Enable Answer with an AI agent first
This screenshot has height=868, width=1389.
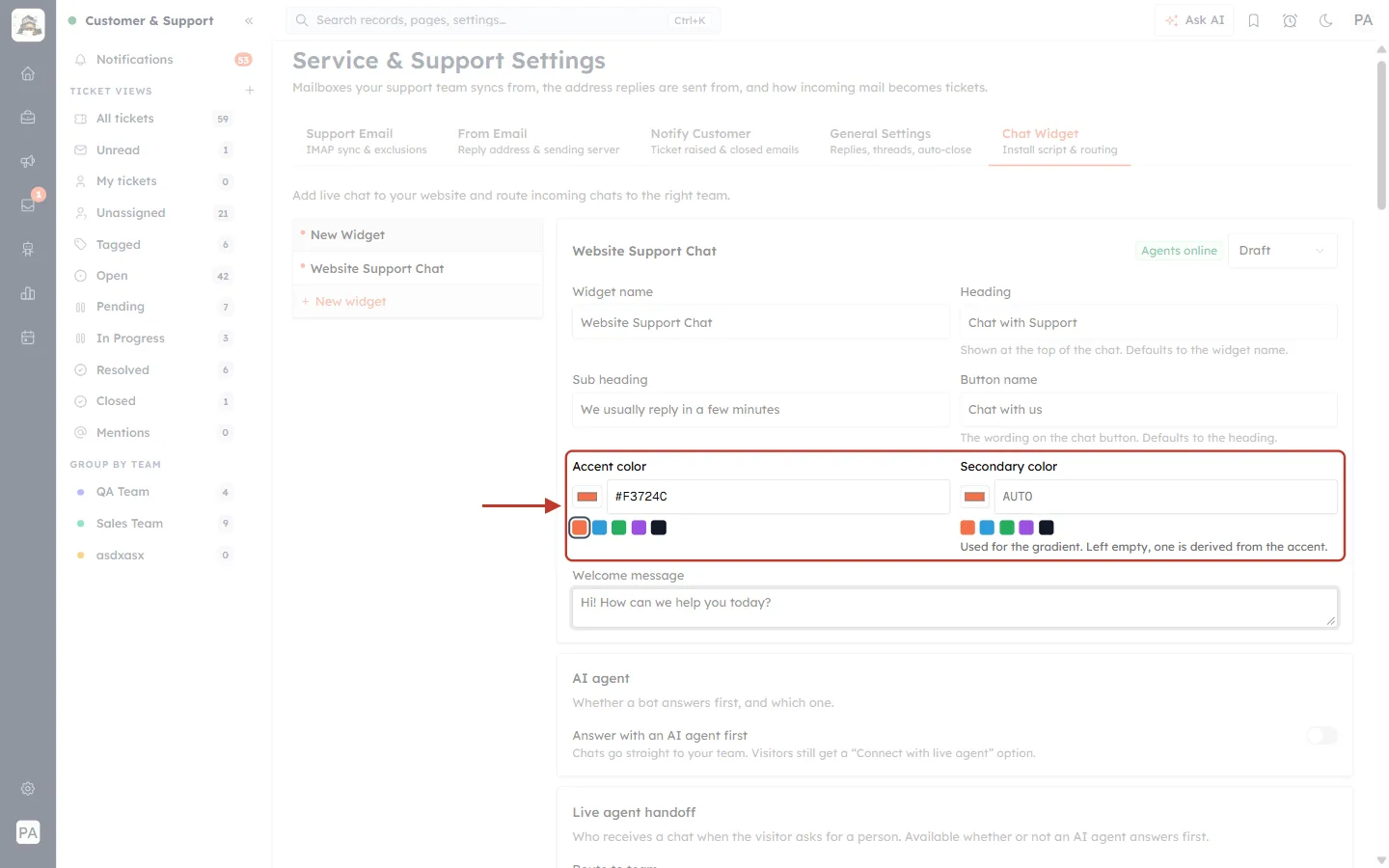click(x=1321, y=736)
